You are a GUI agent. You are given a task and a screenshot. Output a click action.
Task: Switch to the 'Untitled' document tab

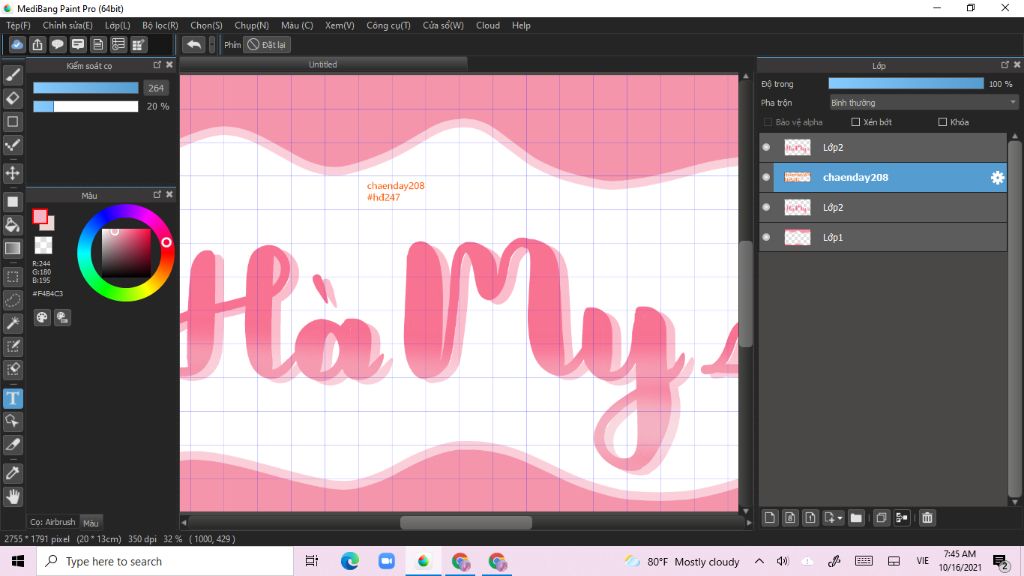click(323, 64)
